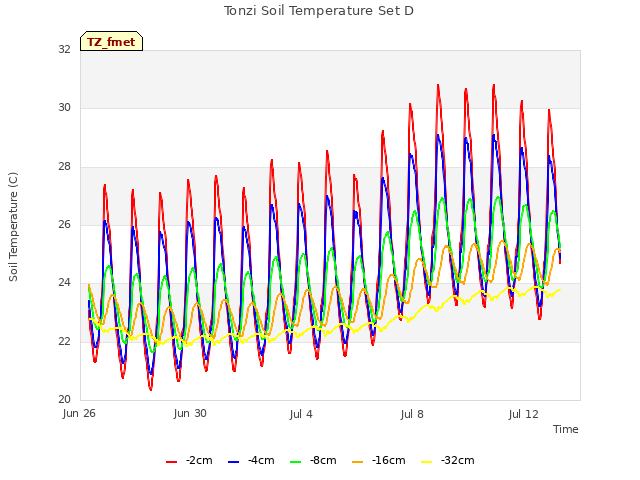Viewport: 640px width, 480px height.
Task: Click the green -8cm legend swatch
Action: [296, 462]
